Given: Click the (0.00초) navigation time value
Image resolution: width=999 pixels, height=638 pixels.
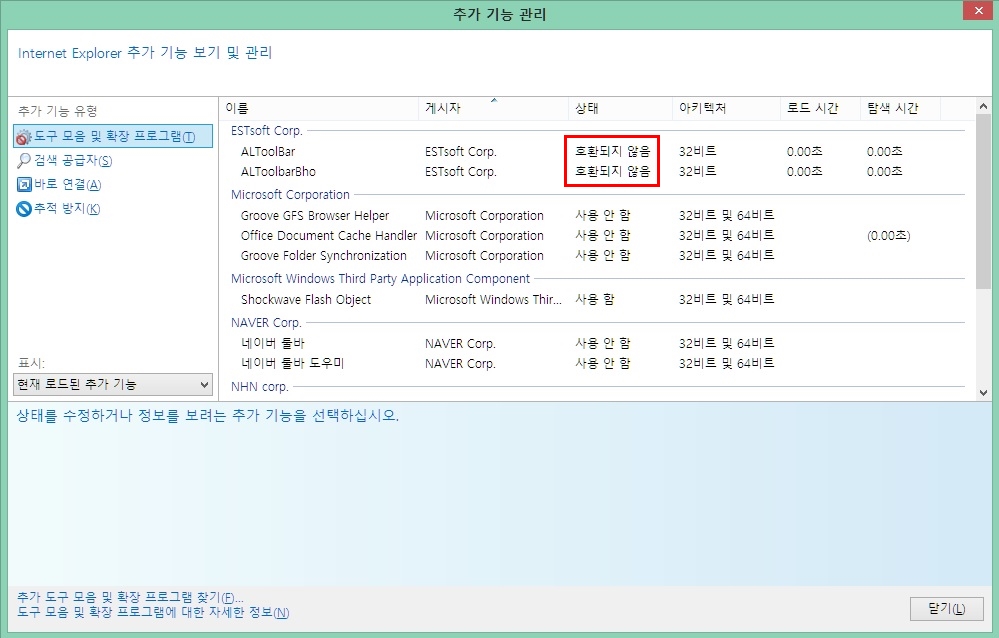Looking at the screenshot, I should tap(888, 235).
